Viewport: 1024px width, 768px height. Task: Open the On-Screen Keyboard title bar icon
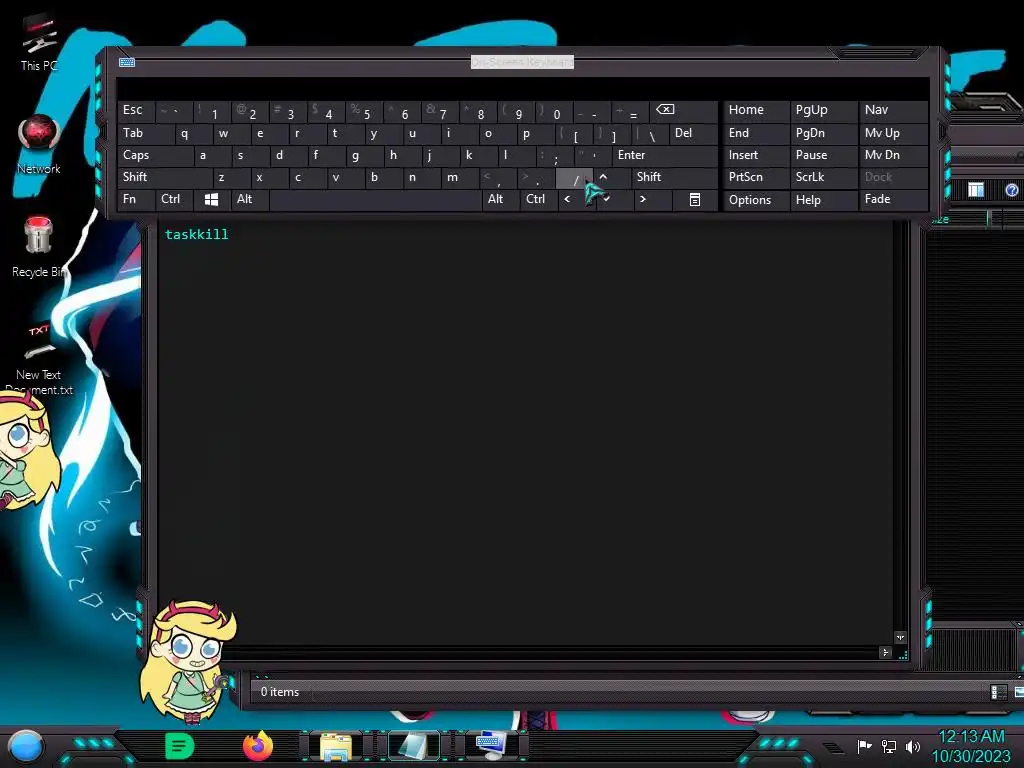[x=127, y=62]
